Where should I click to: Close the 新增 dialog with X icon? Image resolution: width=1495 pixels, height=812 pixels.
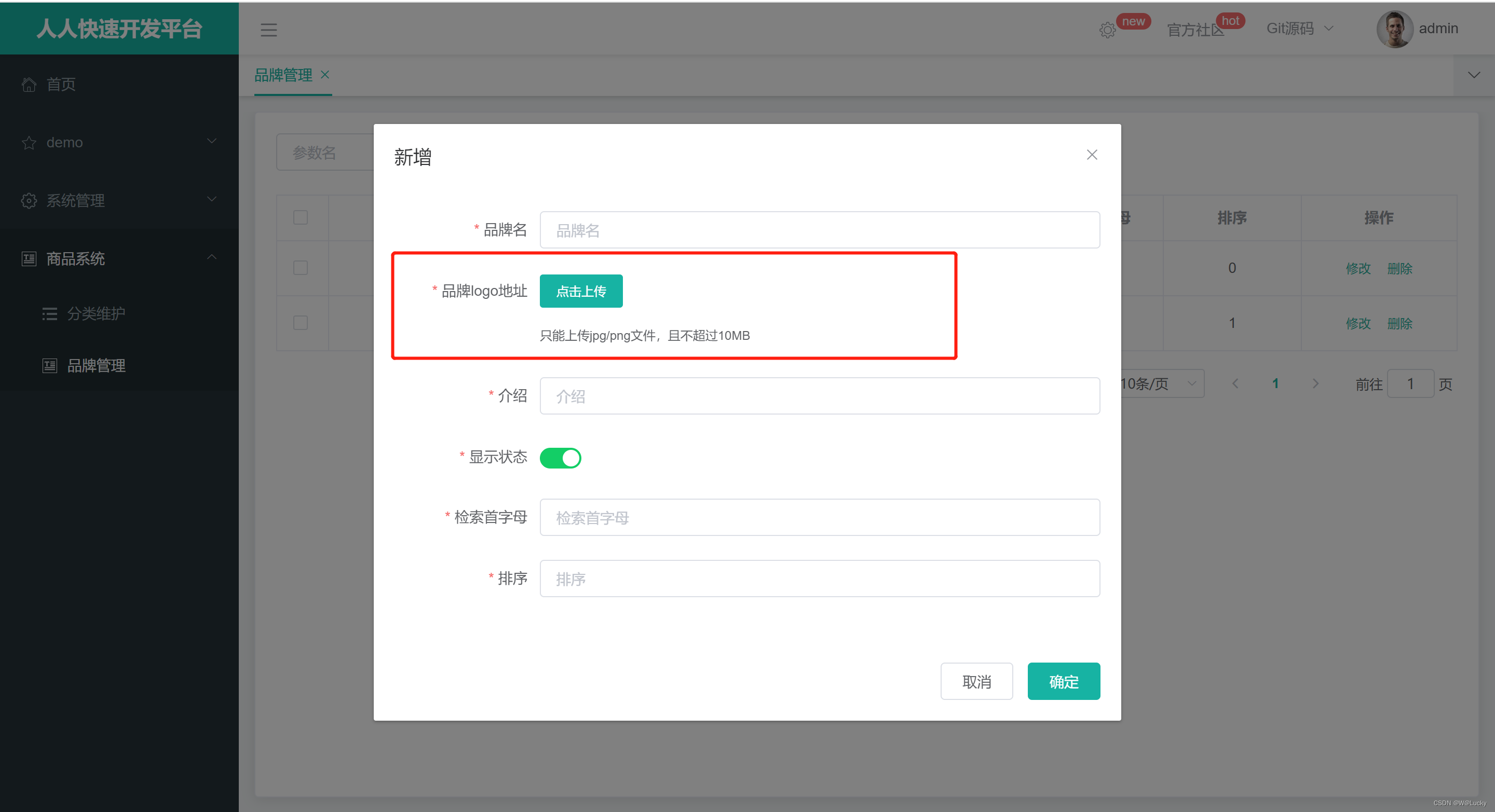coord(1091,155)
